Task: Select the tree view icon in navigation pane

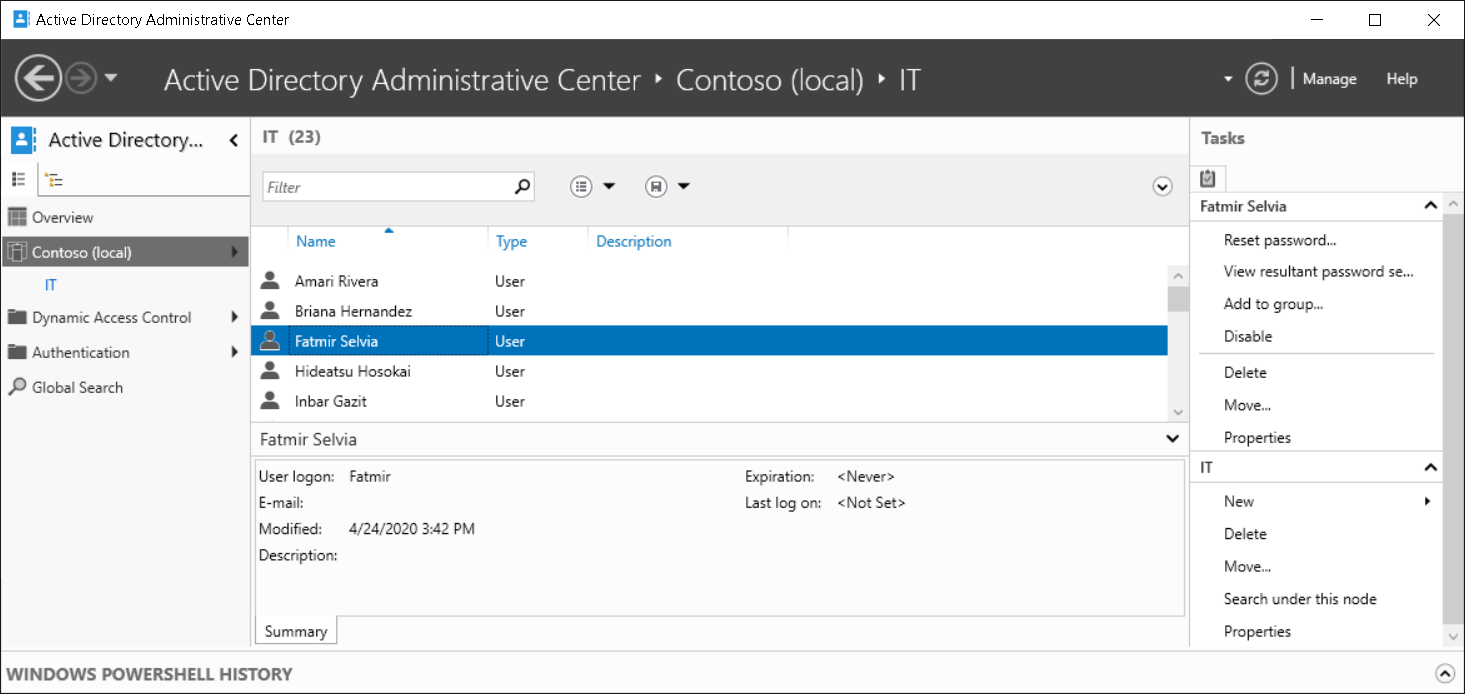Action: click(x=52, y=179)
